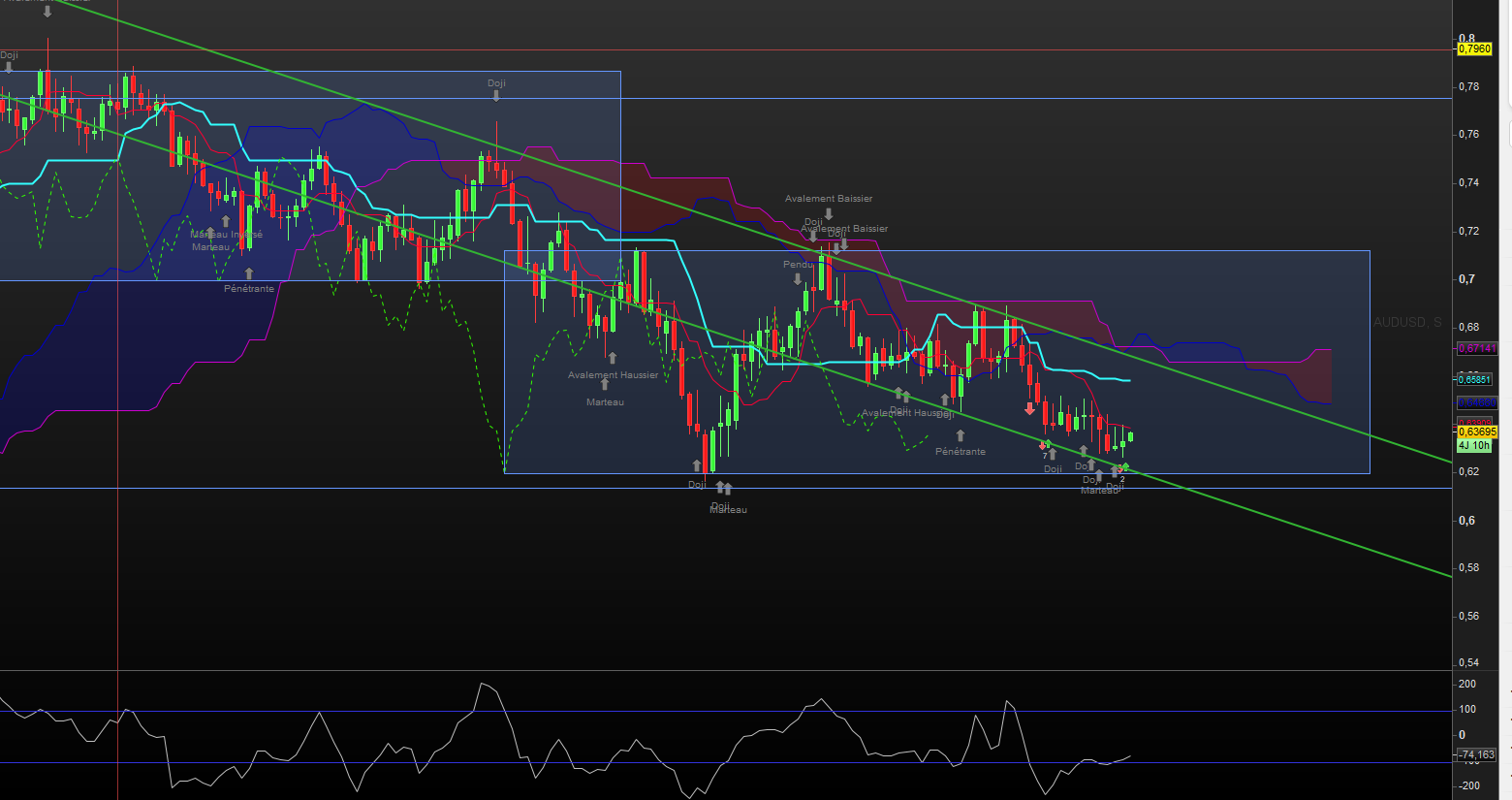Click the cyan 0,65851 price label

tap(1474, 380)
